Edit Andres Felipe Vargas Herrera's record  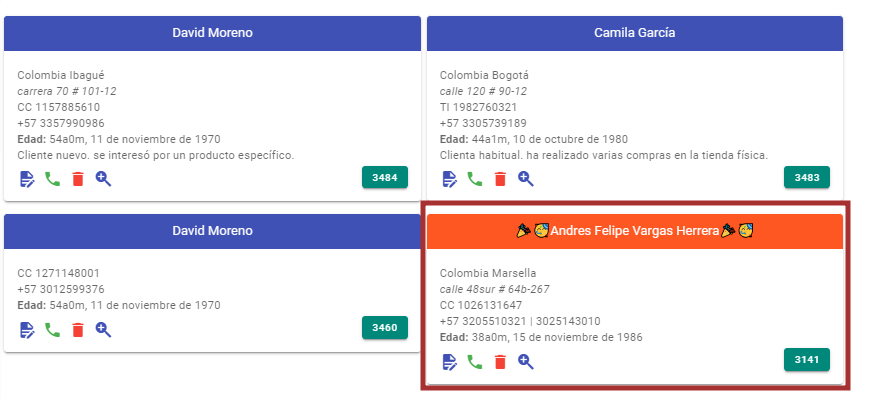450,361
